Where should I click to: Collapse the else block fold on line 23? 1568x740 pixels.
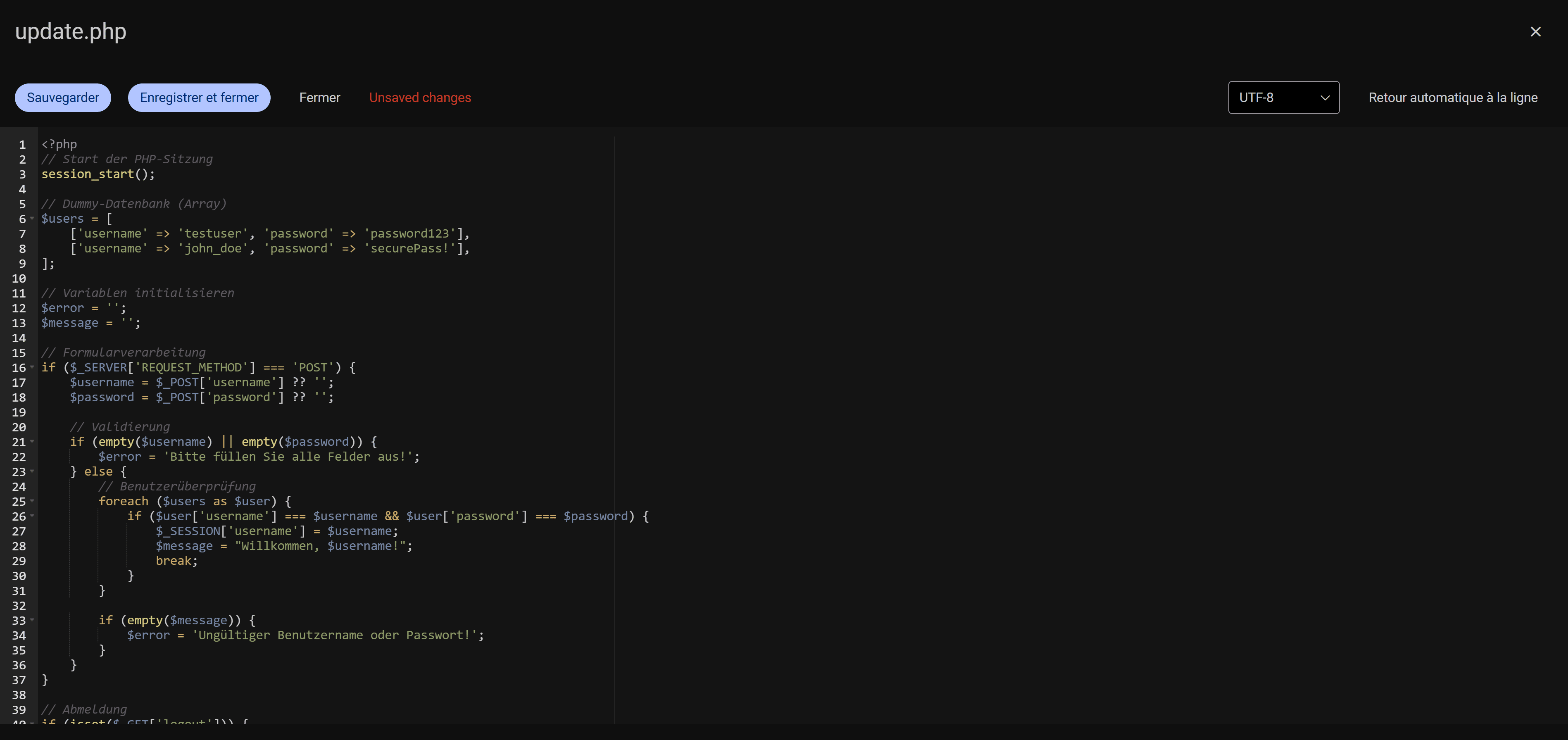tap(32, 471)
